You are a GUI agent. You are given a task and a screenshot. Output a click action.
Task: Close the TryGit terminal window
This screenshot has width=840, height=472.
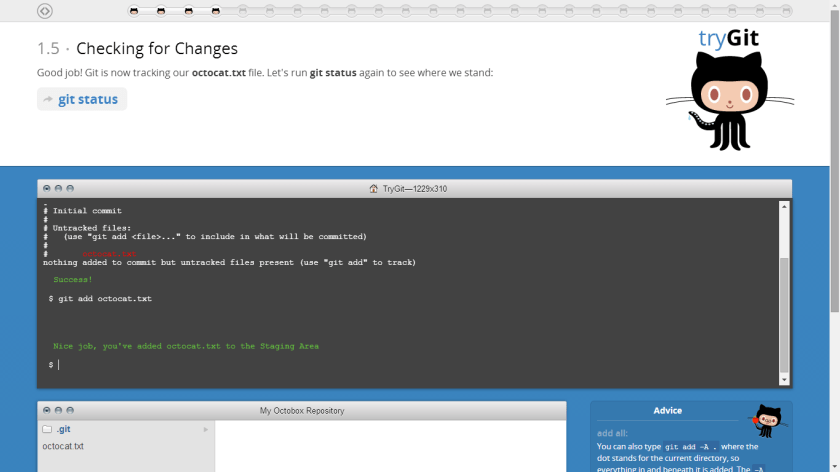[x=47, y=189]
